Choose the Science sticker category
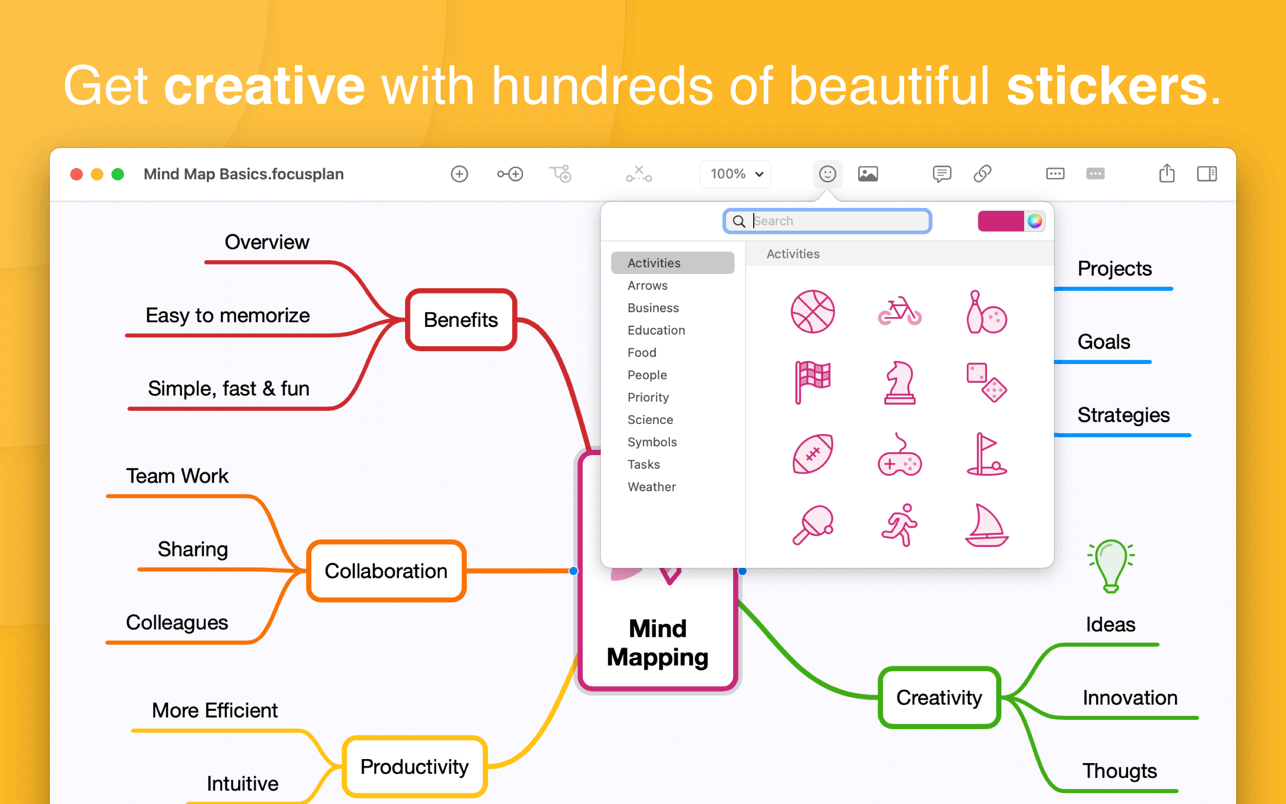 (650, 420)
